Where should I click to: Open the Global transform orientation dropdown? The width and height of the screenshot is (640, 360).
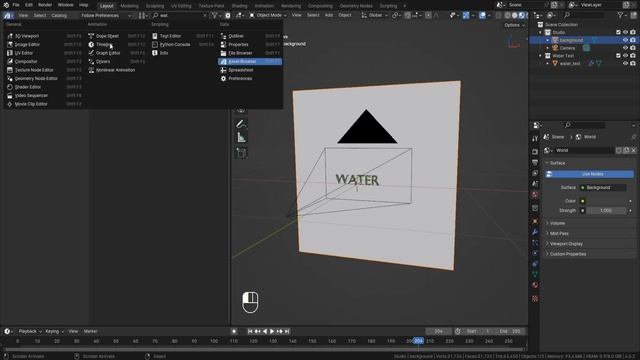[374, 15]
